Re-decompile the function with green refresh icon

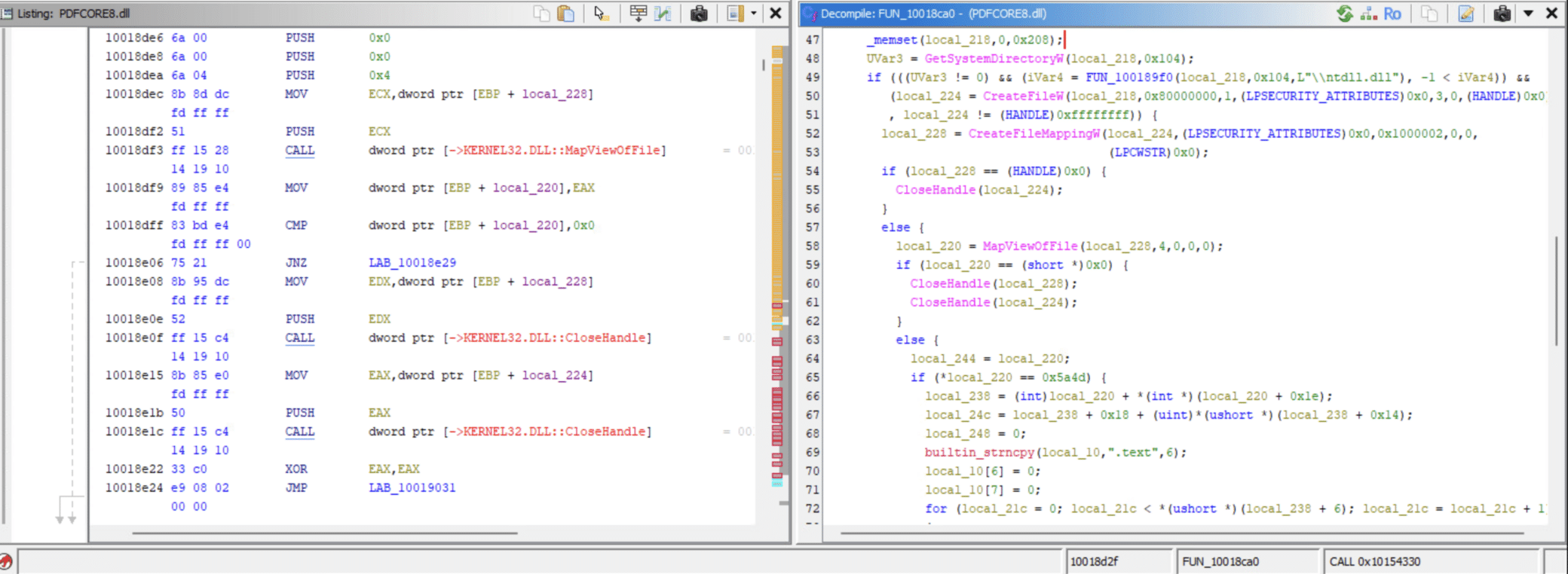(1344, 14)
